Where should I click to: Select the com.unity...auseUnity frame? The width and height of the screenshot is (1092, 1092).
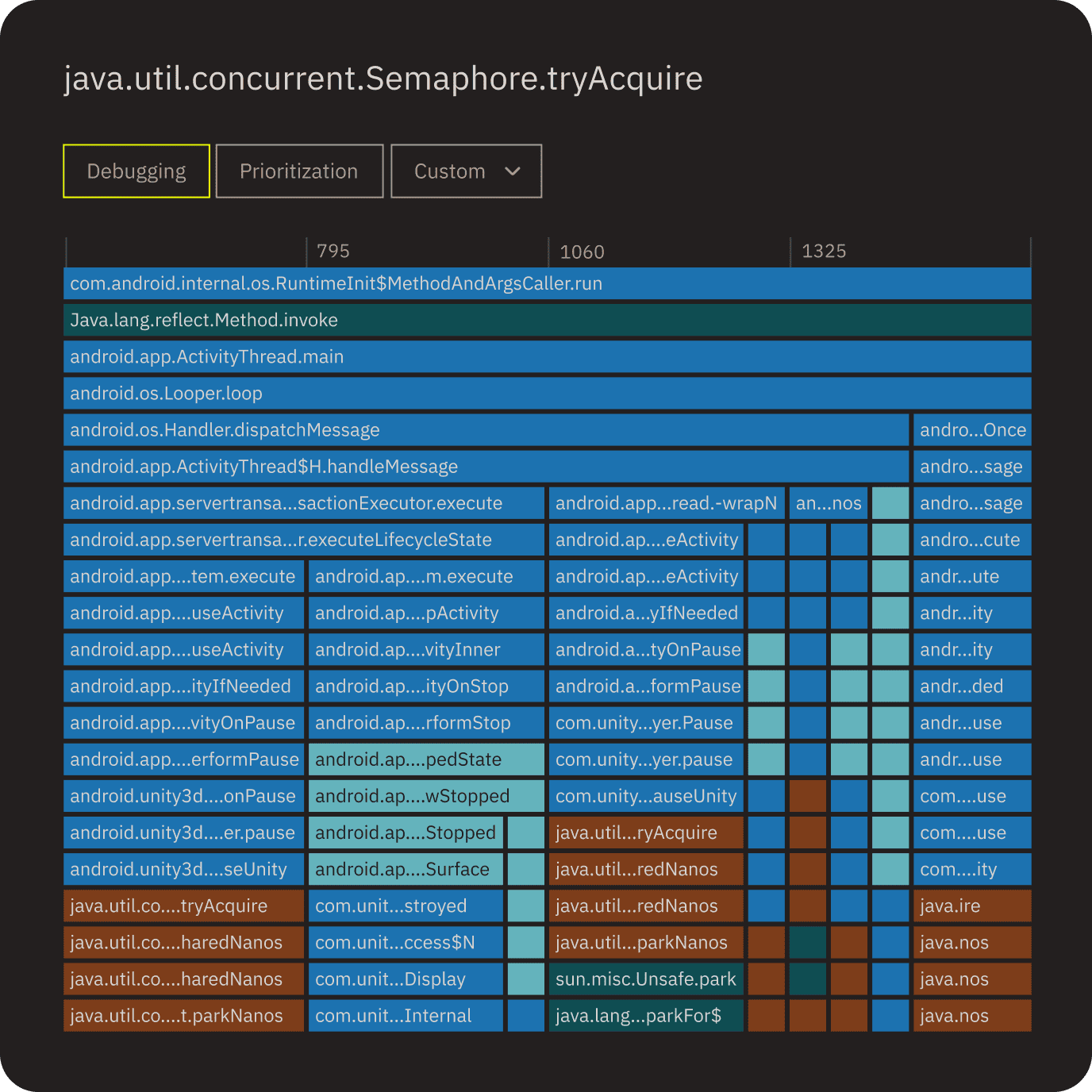(646, 796)
